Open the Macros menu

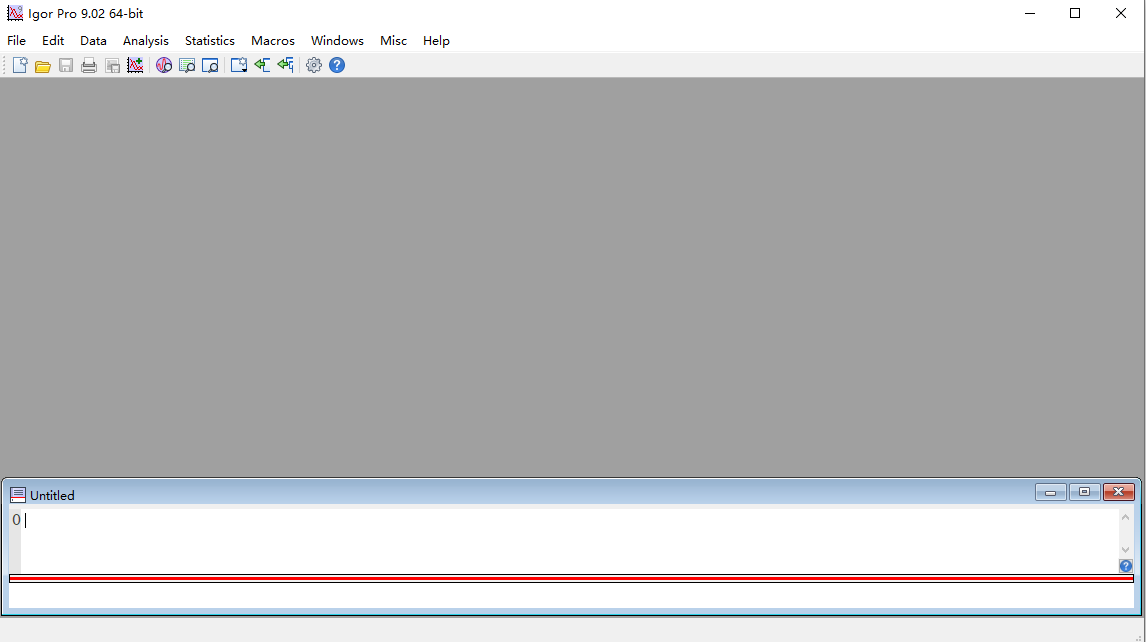[x=273, y=41]
